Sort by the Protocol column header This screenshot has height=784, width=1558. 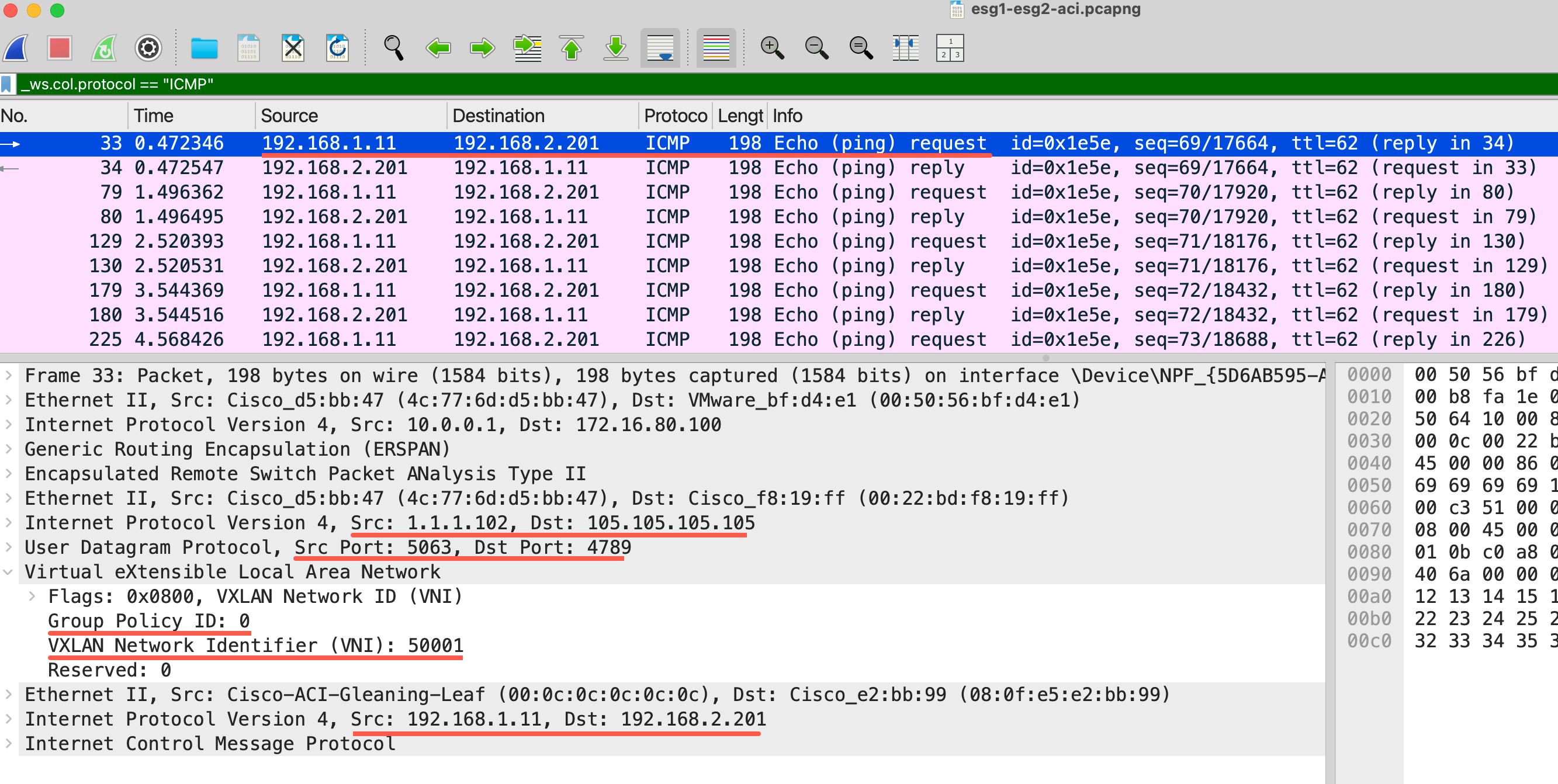[x=676, y=116]
